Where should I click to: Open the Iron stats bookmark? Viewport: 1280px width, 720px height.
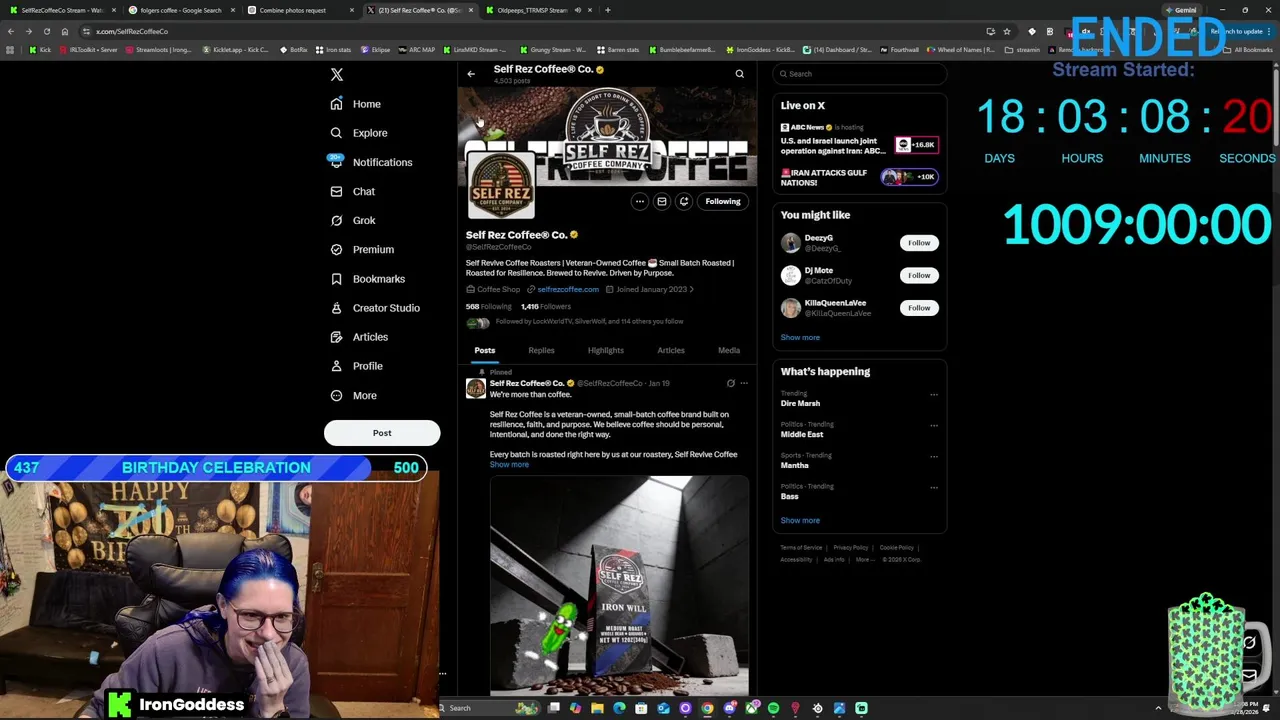click(332, 50)
